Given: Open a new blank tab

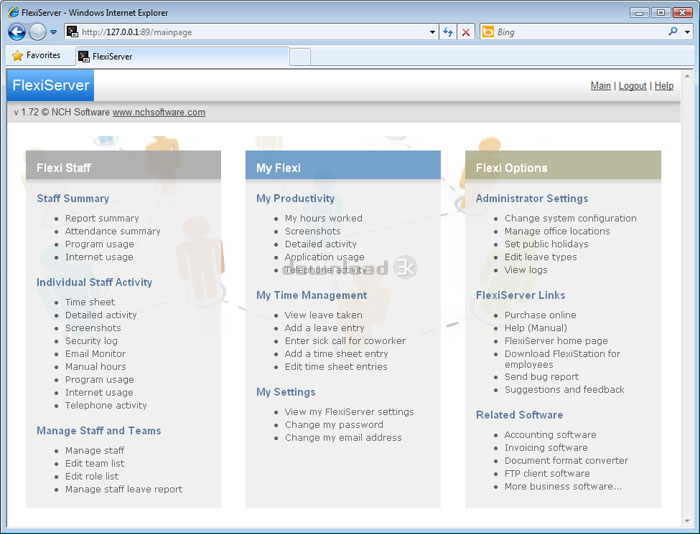Looking at the screenshot, I should pyautogui.click(x=300, y=56).
